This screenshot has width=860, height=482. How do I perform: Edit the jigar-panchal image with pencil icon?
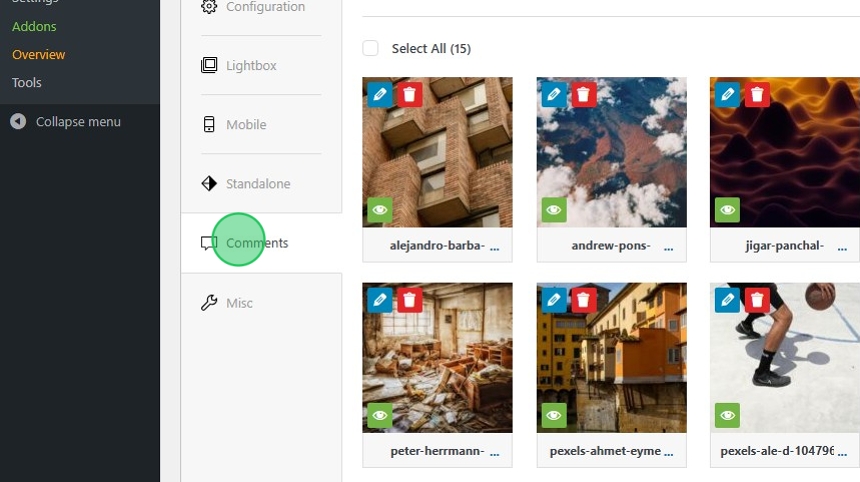[x=727, y=95]
